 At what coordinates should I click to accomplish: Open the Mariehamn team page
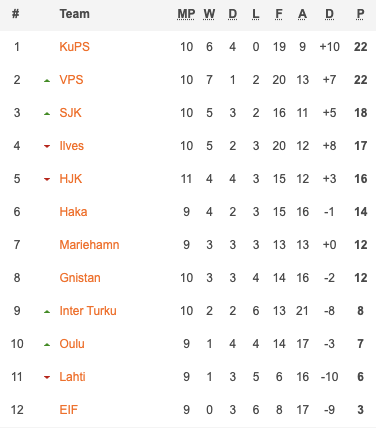point(89,245)
